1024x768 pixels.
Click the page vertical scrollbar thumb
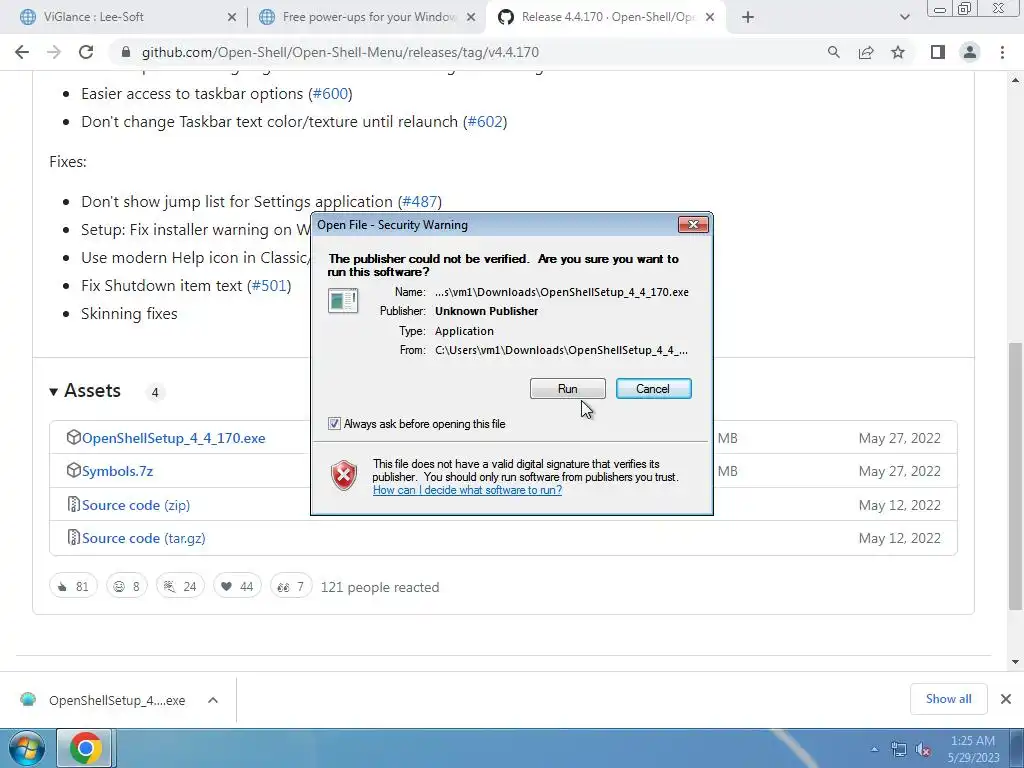(x=1015, y=477)
